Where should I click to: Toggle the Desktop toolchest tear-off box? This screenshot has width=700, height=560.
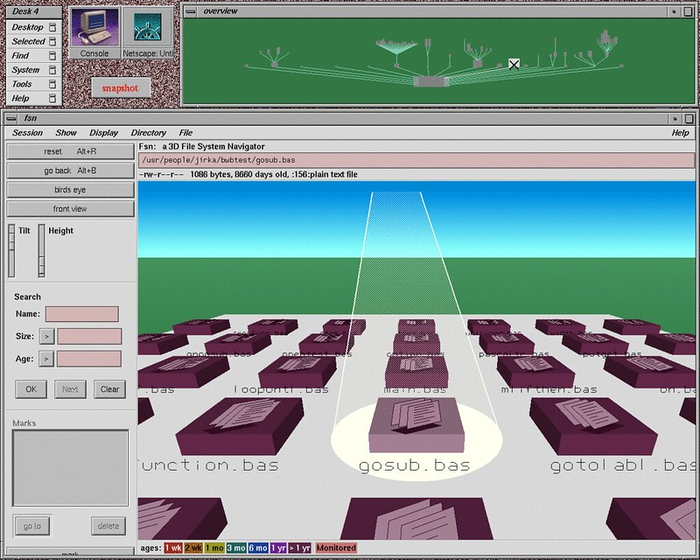(x=52, y=28)
